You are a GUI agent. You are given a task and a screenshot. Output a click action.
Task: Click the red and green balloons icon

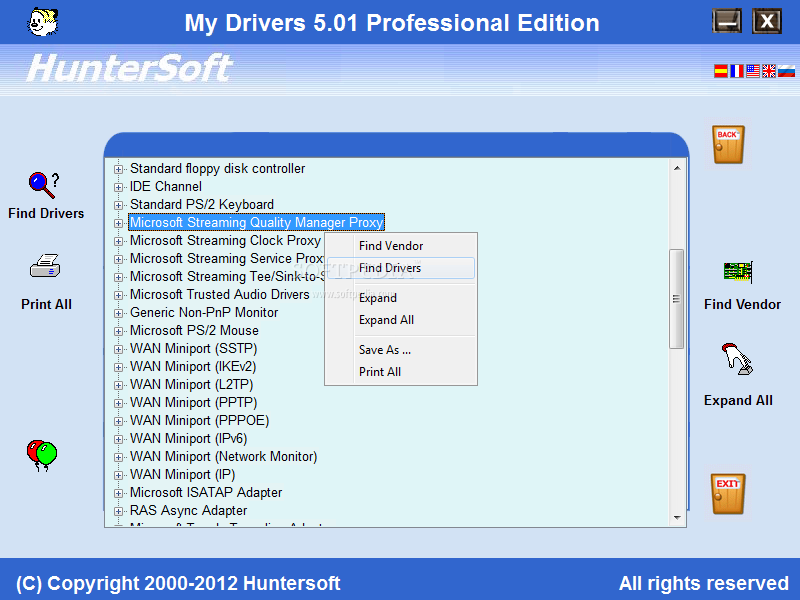[42, 456]
